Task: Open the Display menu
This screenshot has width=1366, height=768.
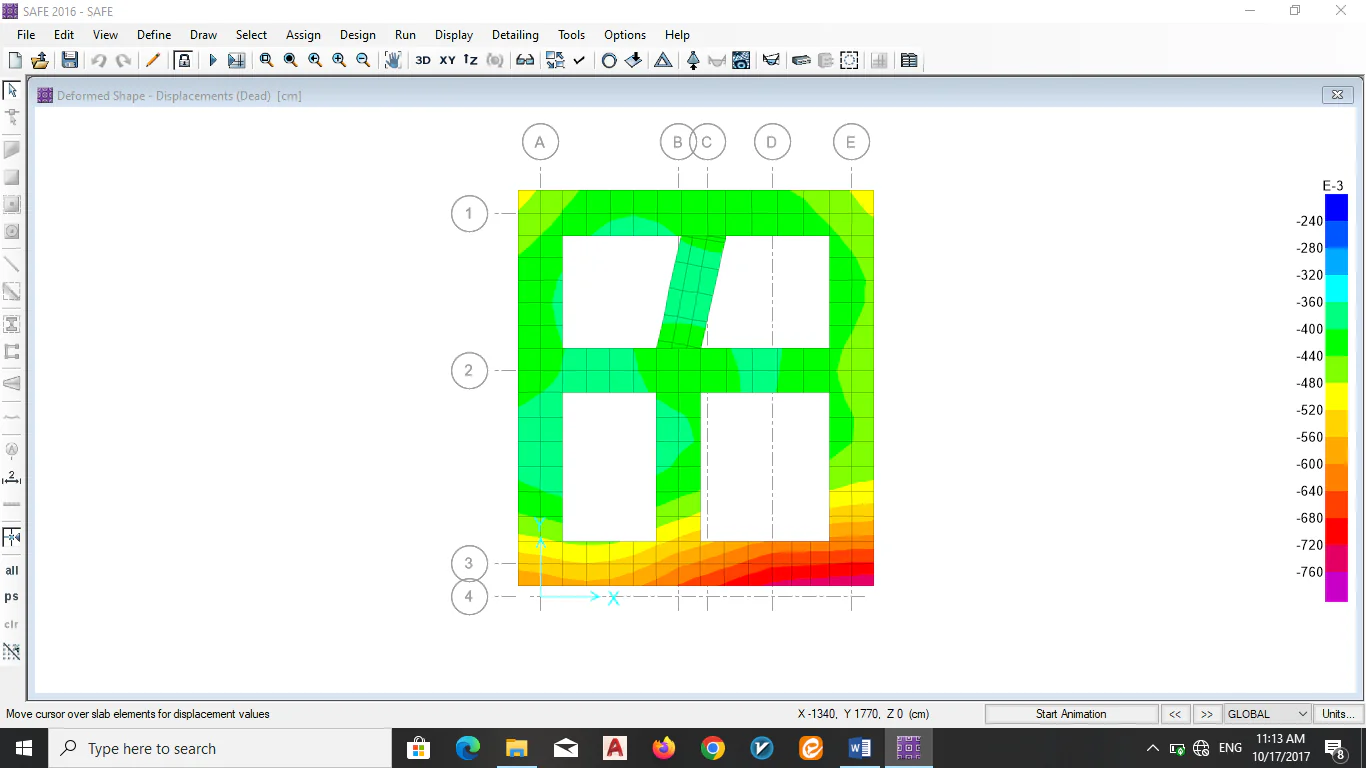Action: pyautogui.click(x=454, y=35)
